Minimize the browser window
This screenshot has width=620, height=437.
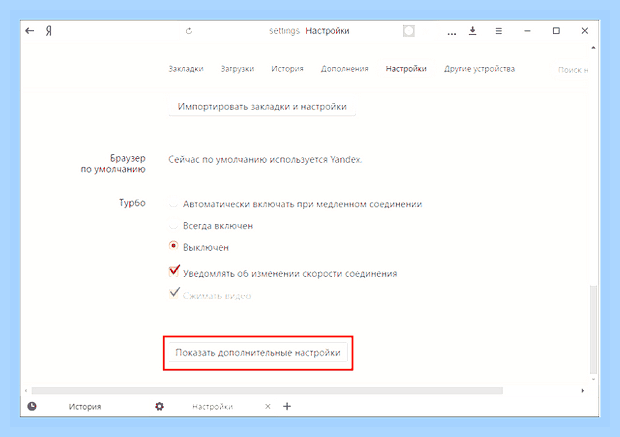pos(527,31)
